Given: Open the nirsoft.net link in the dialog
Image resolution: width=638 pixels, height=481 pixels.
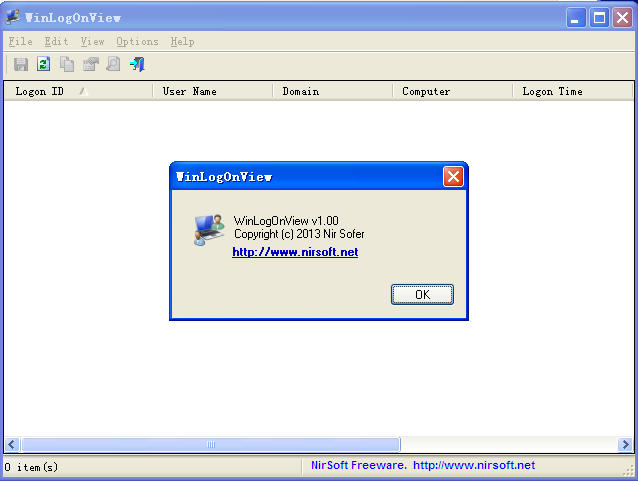Looking at the screenshot, I should (x=295, y=252).
